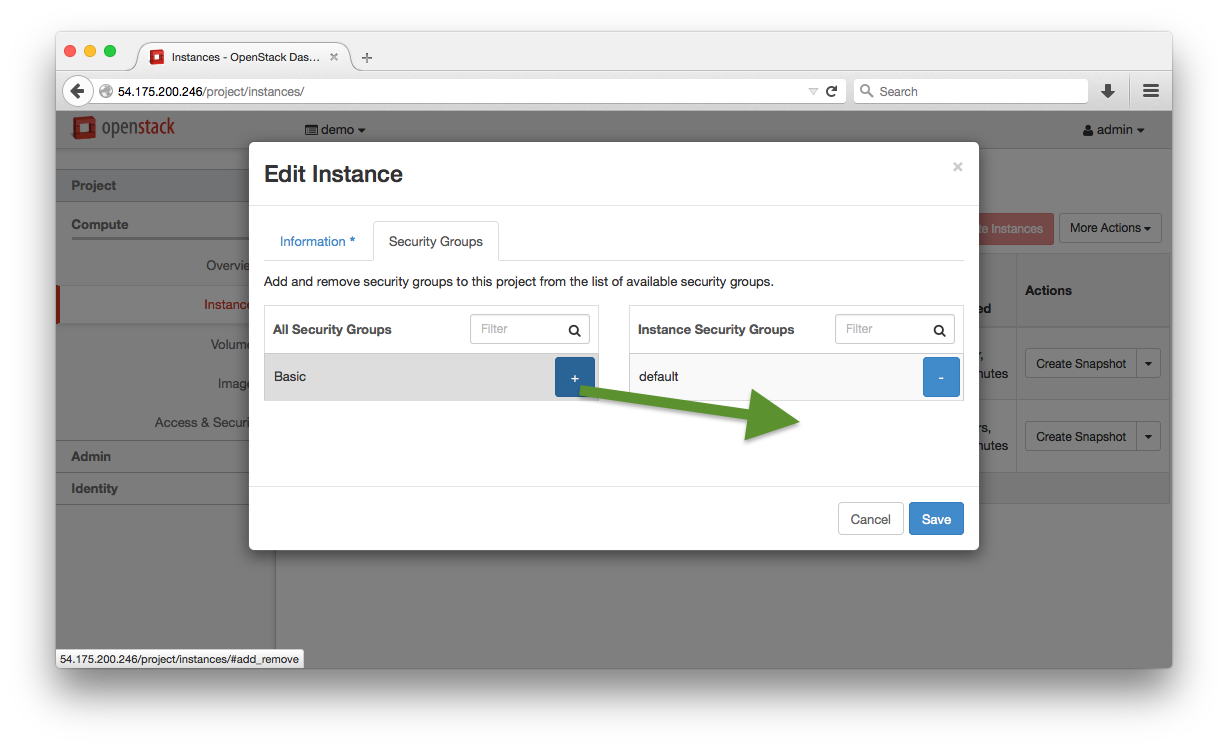Reload the page with refresh icon
Image resolution: width=1228 pixels, height=748 pixels.
pyautogui.click(x=831, y=91)
